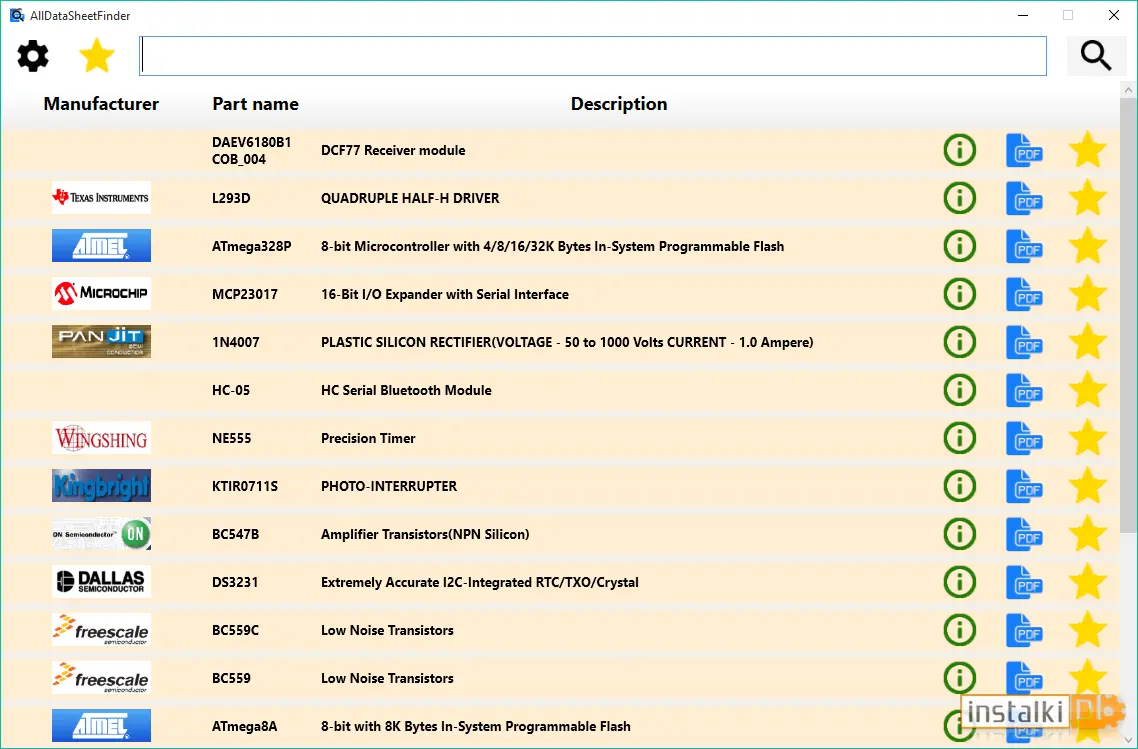
Task: Select 'HC Serial Bluetooth Module' text
Action: [406, 390]
